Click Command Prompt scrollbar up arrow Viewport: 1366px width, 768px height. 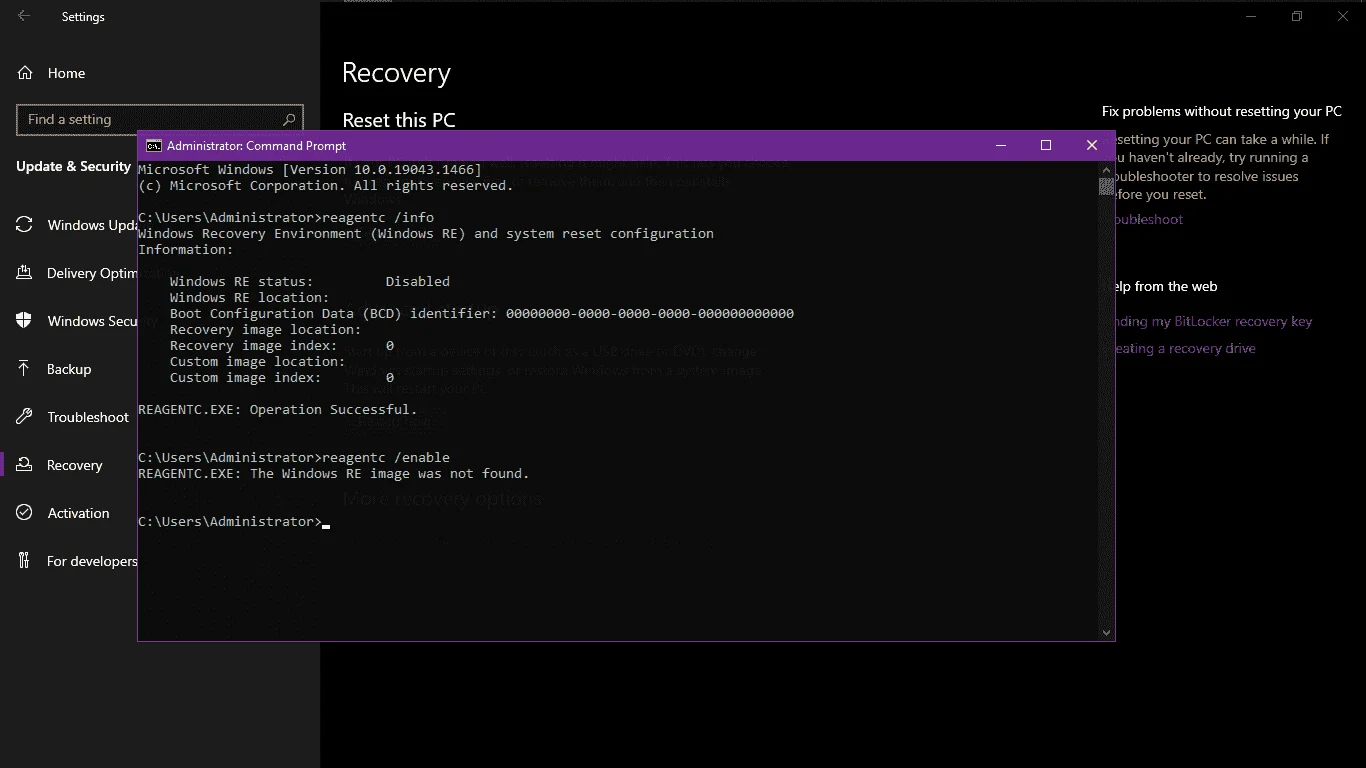tap(1106, 169)
